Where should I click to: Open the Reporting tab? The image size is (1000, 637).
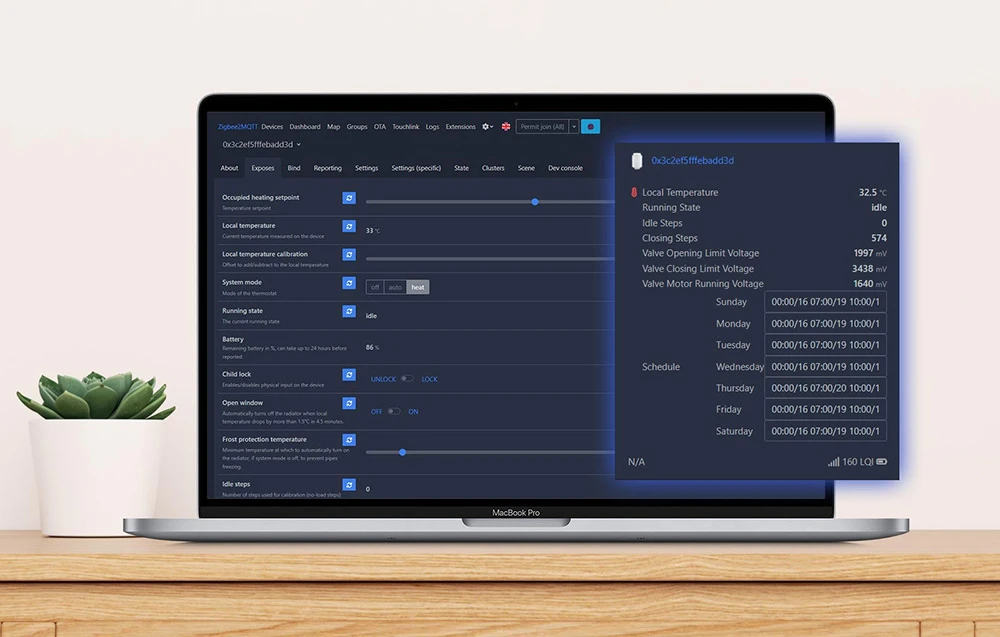click(328, 168)
